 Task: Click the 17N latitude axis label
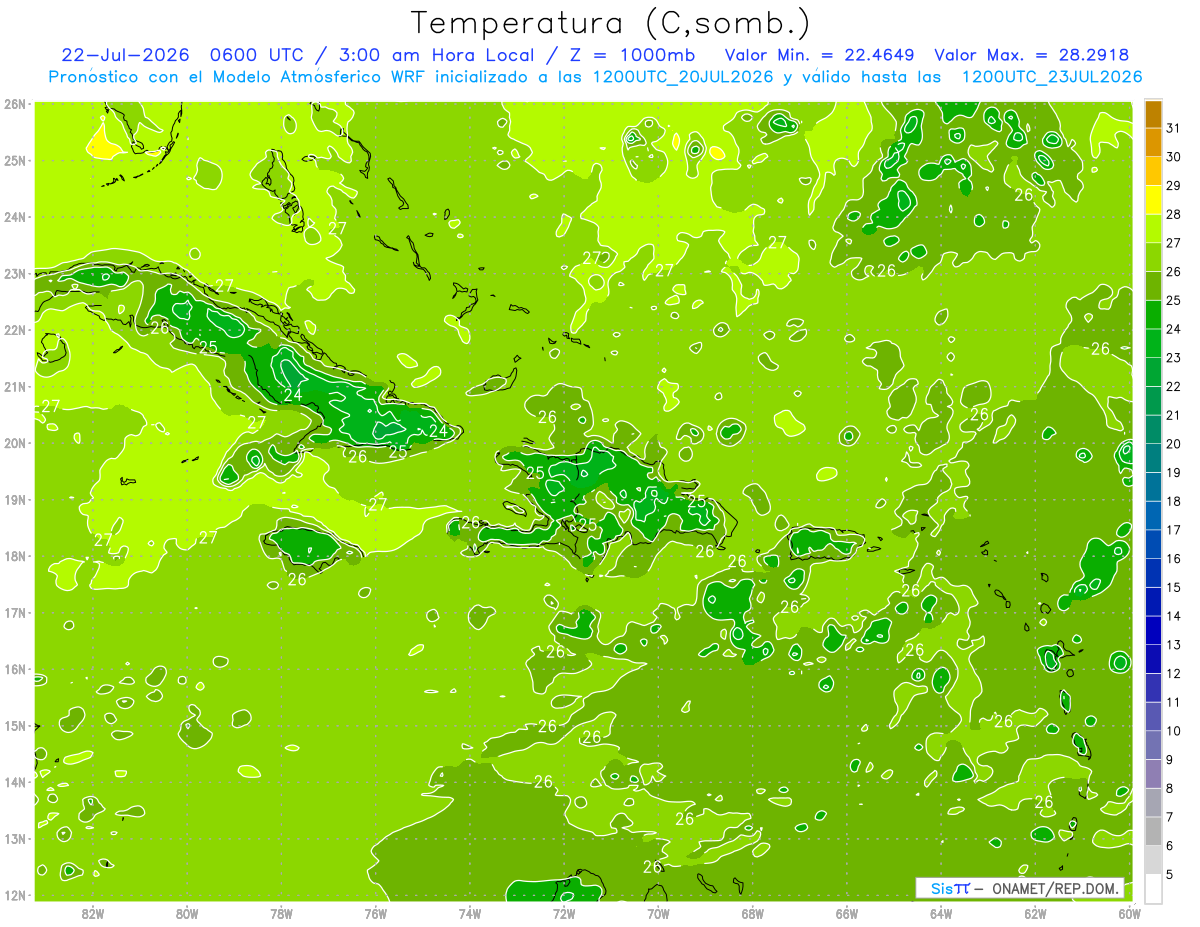[x=15, y=612]
